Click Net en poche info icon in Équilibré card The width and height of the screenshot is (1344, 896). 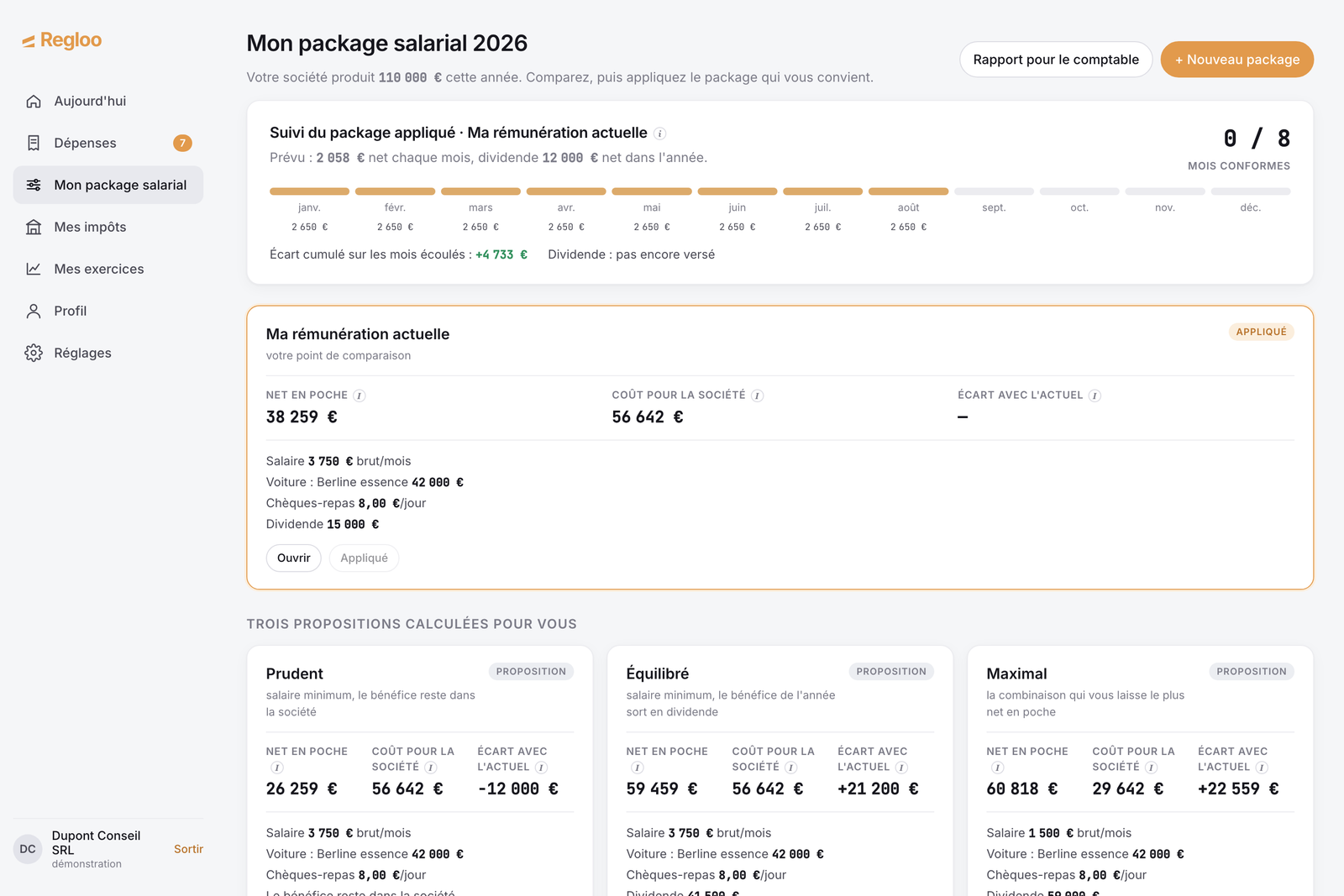pos(638,768)
